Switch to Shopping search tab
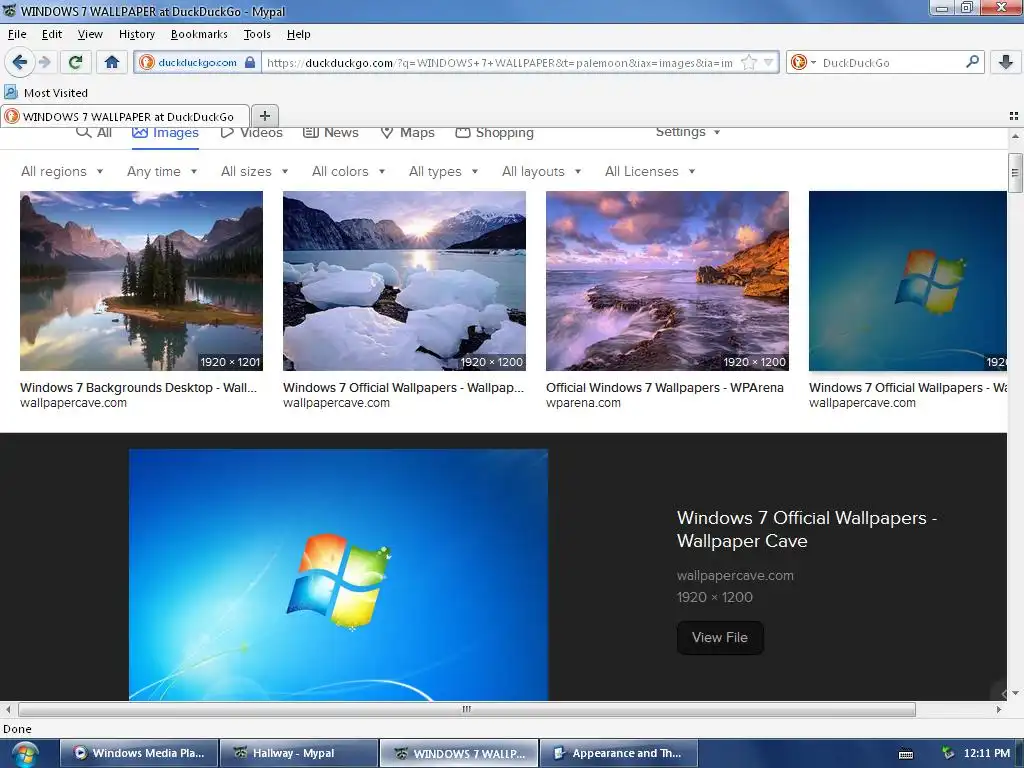1024x768 pixels. tap(494, 133)
